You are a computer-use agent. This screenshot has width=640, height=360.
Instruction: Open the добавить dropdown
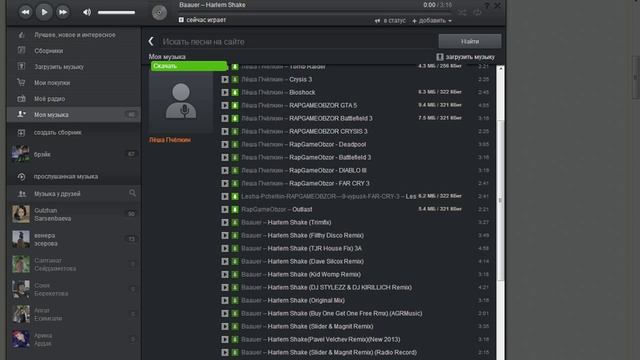click(432, 21)
